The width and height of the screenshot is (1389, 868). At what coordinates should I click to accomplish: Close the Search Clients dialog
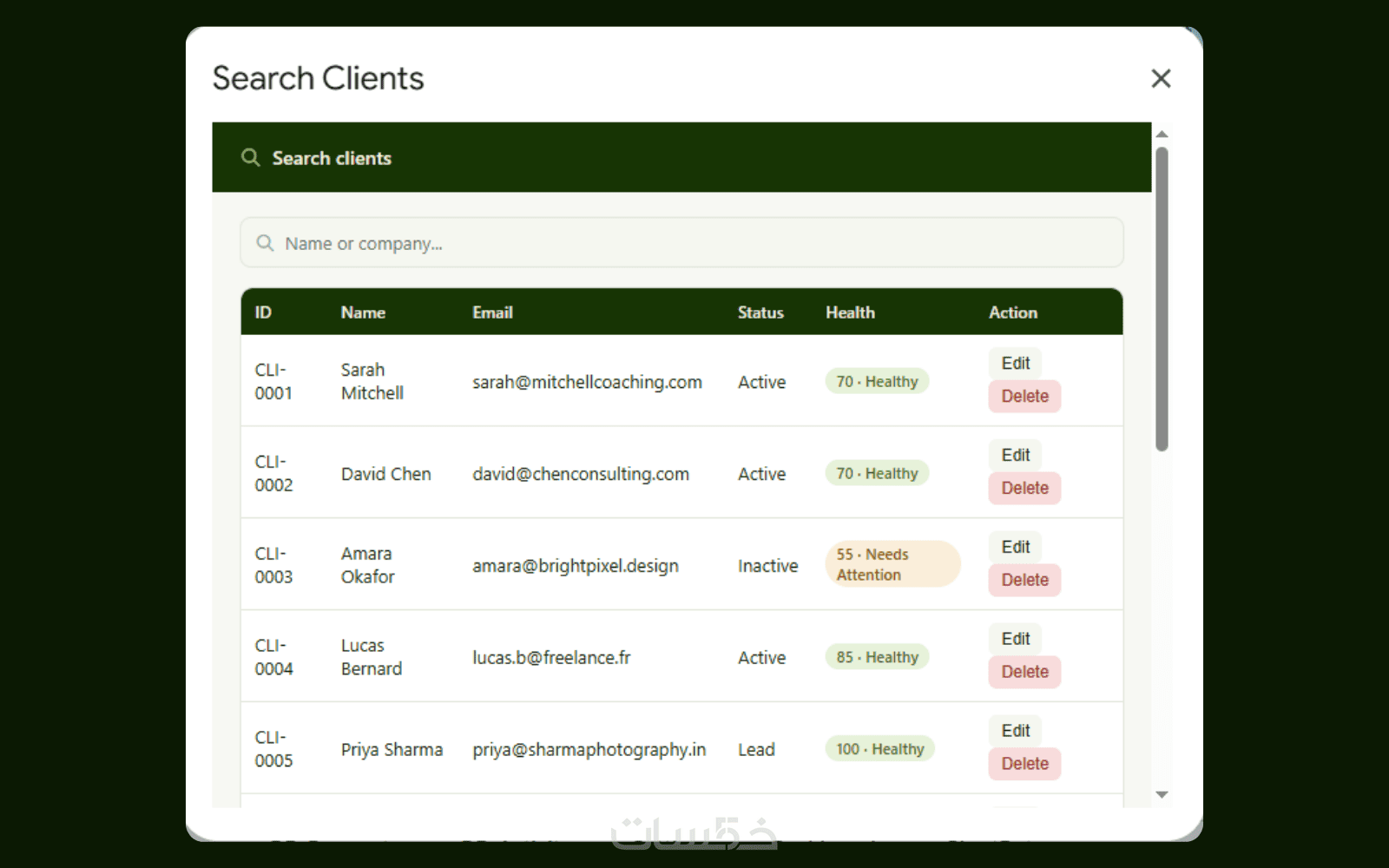pos(1161,78)
